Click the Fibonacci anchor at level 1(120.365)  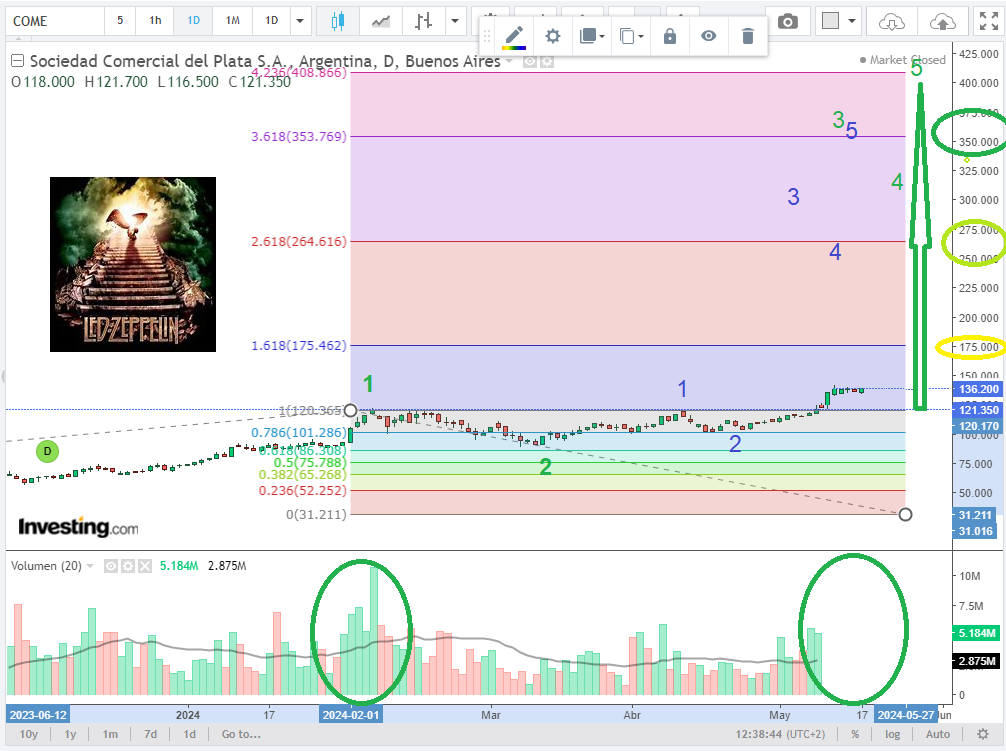[350, 410]
